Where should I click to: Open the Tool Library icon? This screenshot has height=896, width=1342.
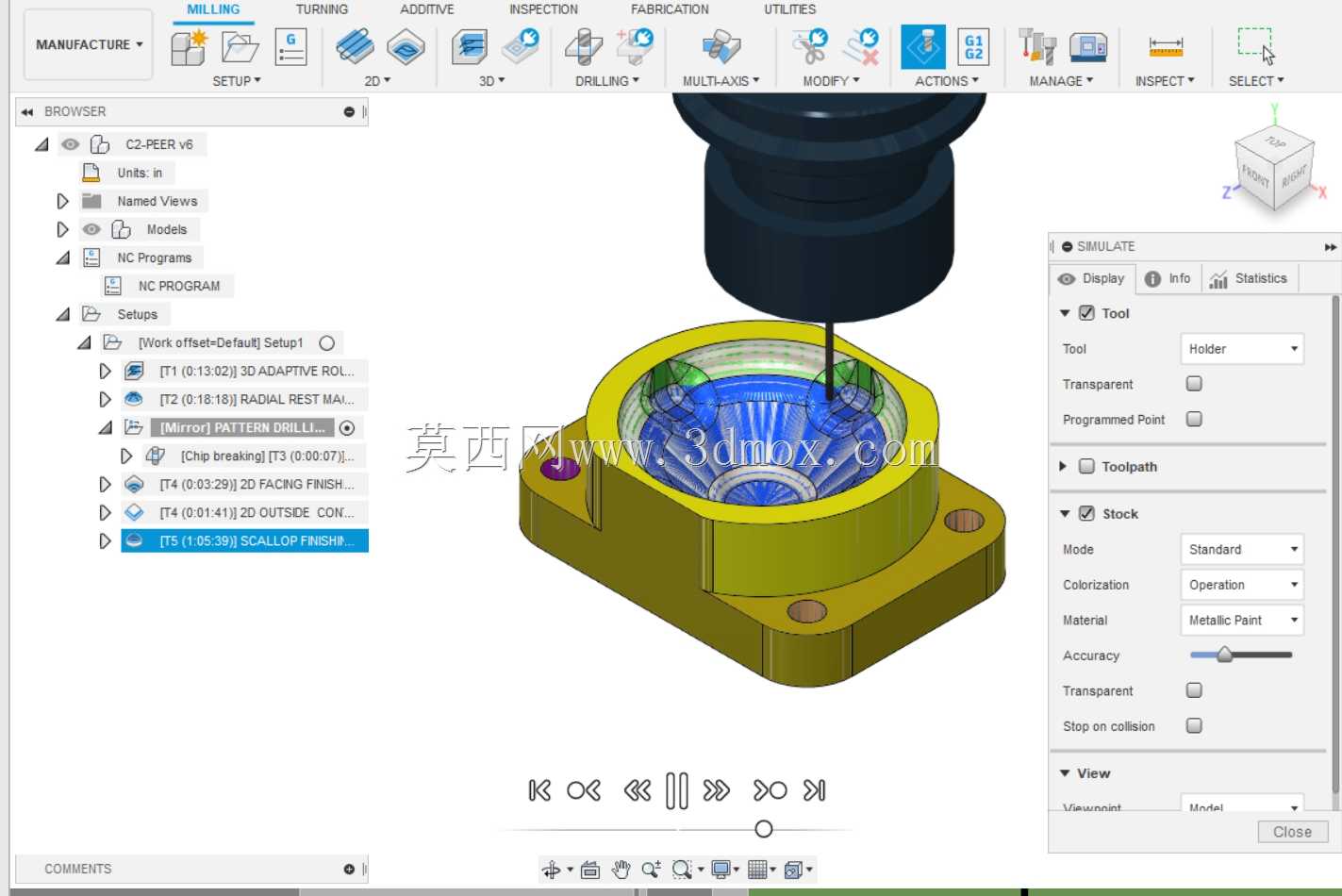click(x=1036, y=46)
